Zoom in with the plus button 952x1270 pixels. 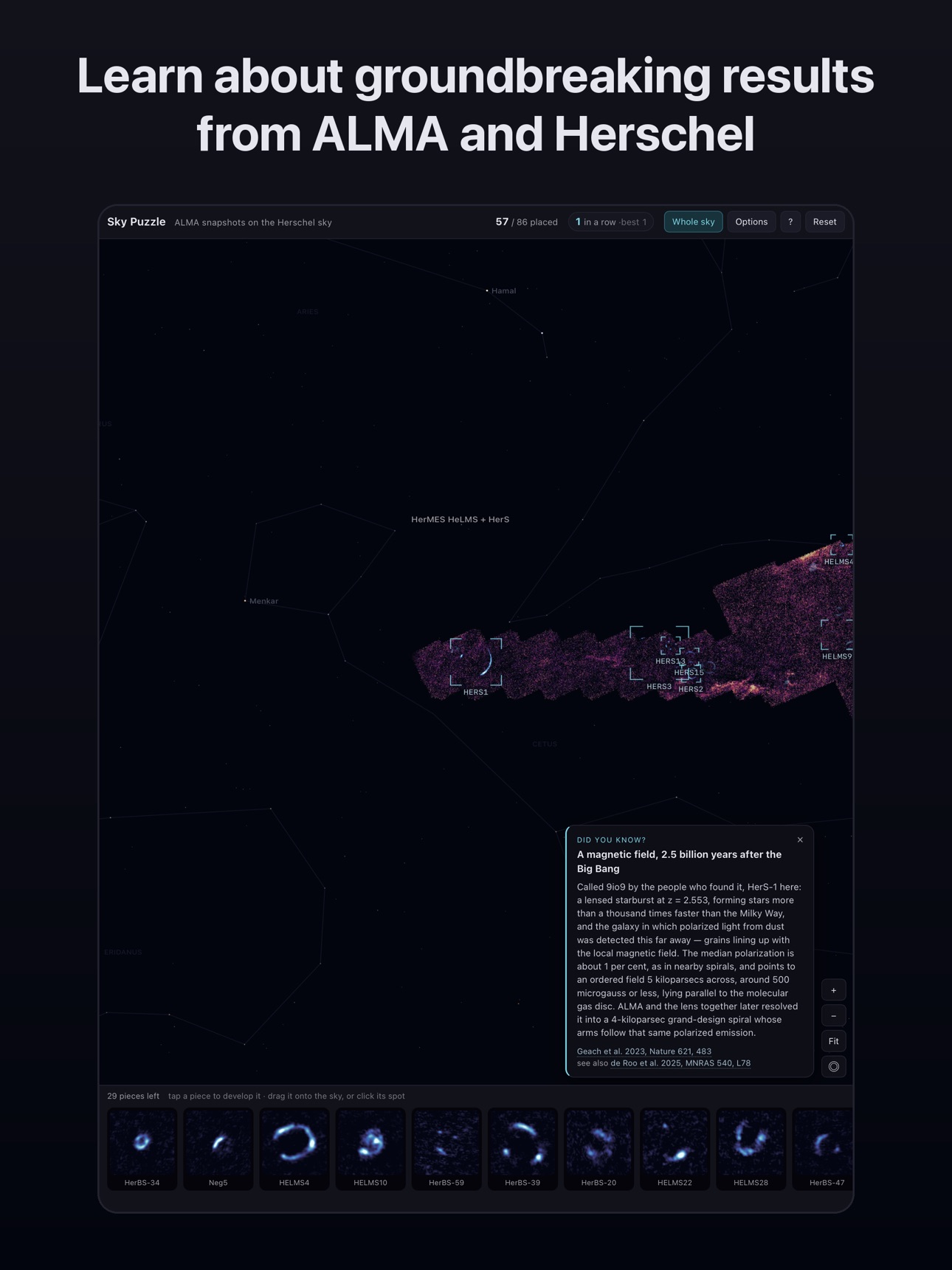pyautogui.click(x=834, y=990)
